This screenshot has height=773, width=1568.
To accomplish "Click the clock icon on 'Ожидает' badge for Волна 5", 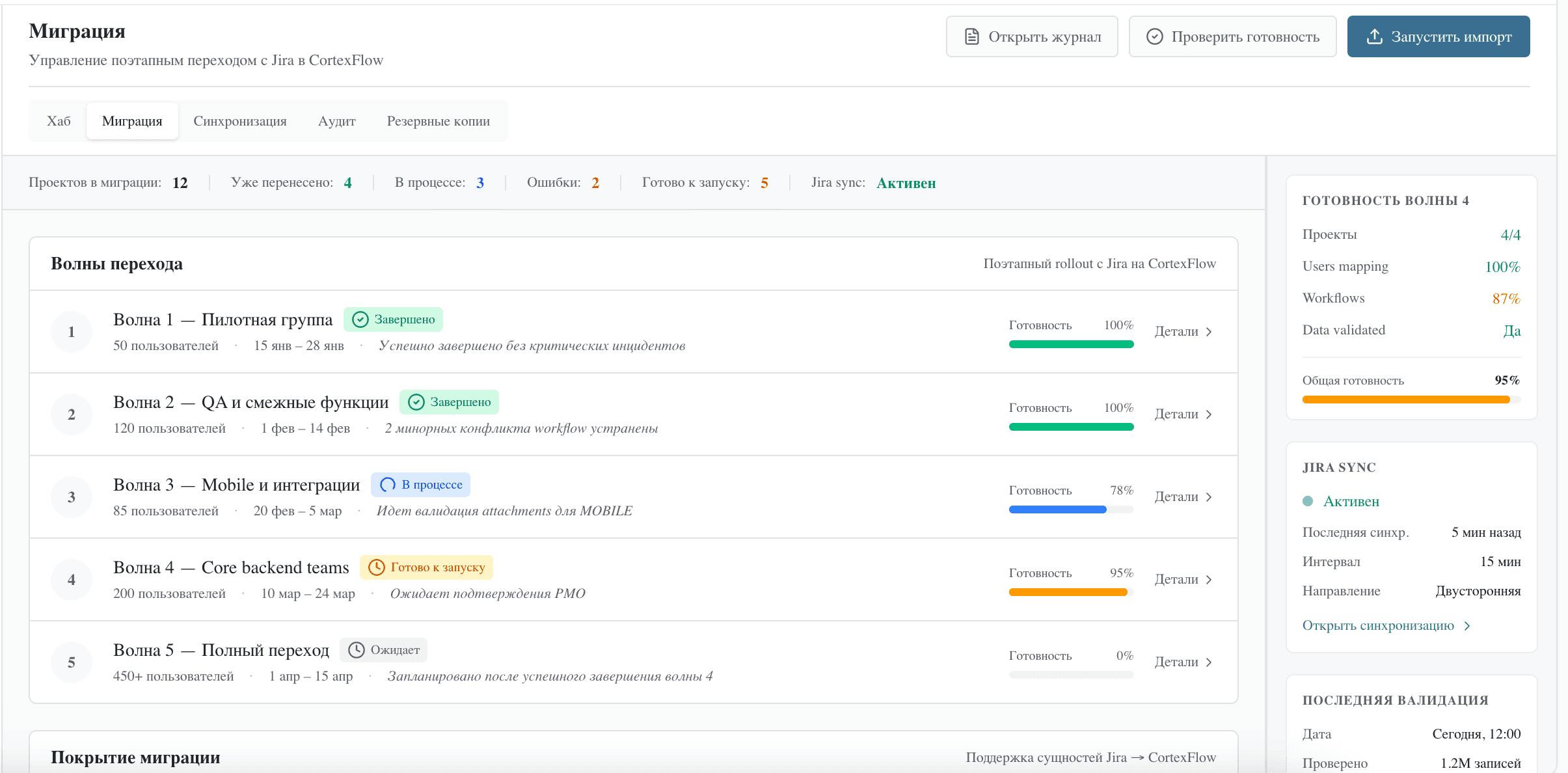I will point(357,649).
